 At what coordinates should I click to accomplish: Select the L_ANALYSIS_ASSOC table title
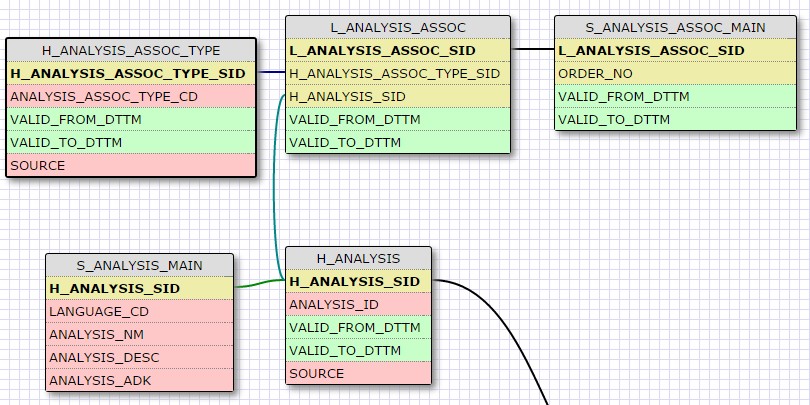[397, 27]
